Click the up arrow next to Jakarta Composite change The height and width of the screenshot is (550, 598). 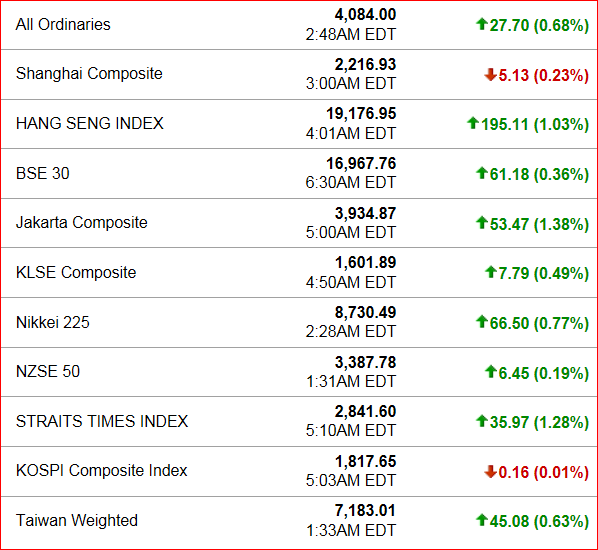click(482, 222)
